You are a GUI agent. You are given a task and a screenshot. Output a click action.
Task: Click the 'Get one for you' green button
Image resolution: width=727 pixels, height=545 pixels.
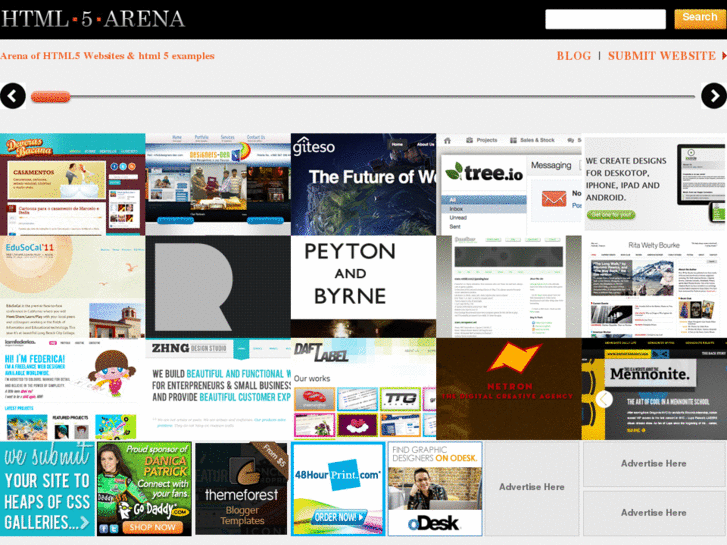611,214
